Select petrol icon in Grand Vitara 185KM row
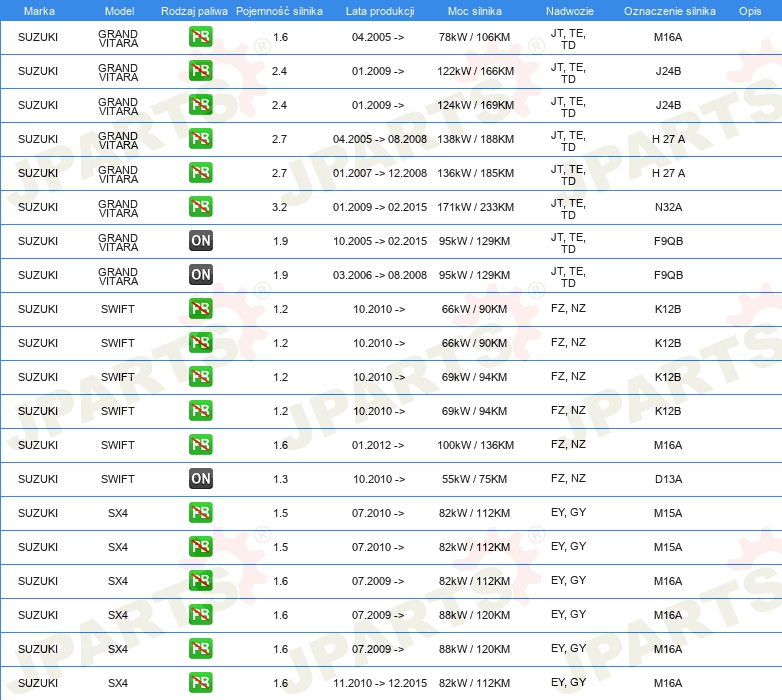The width and height of the screenshot is (782, 700). click(200, 173)
